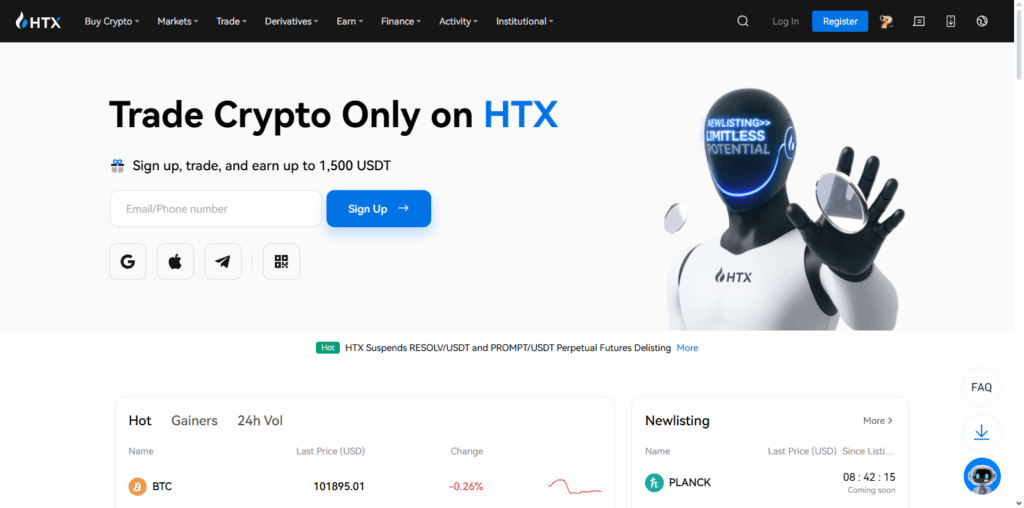The image size is (1024, 508).
Task: Switch to the Gainers tab
Action: click(x=195, y=421)
